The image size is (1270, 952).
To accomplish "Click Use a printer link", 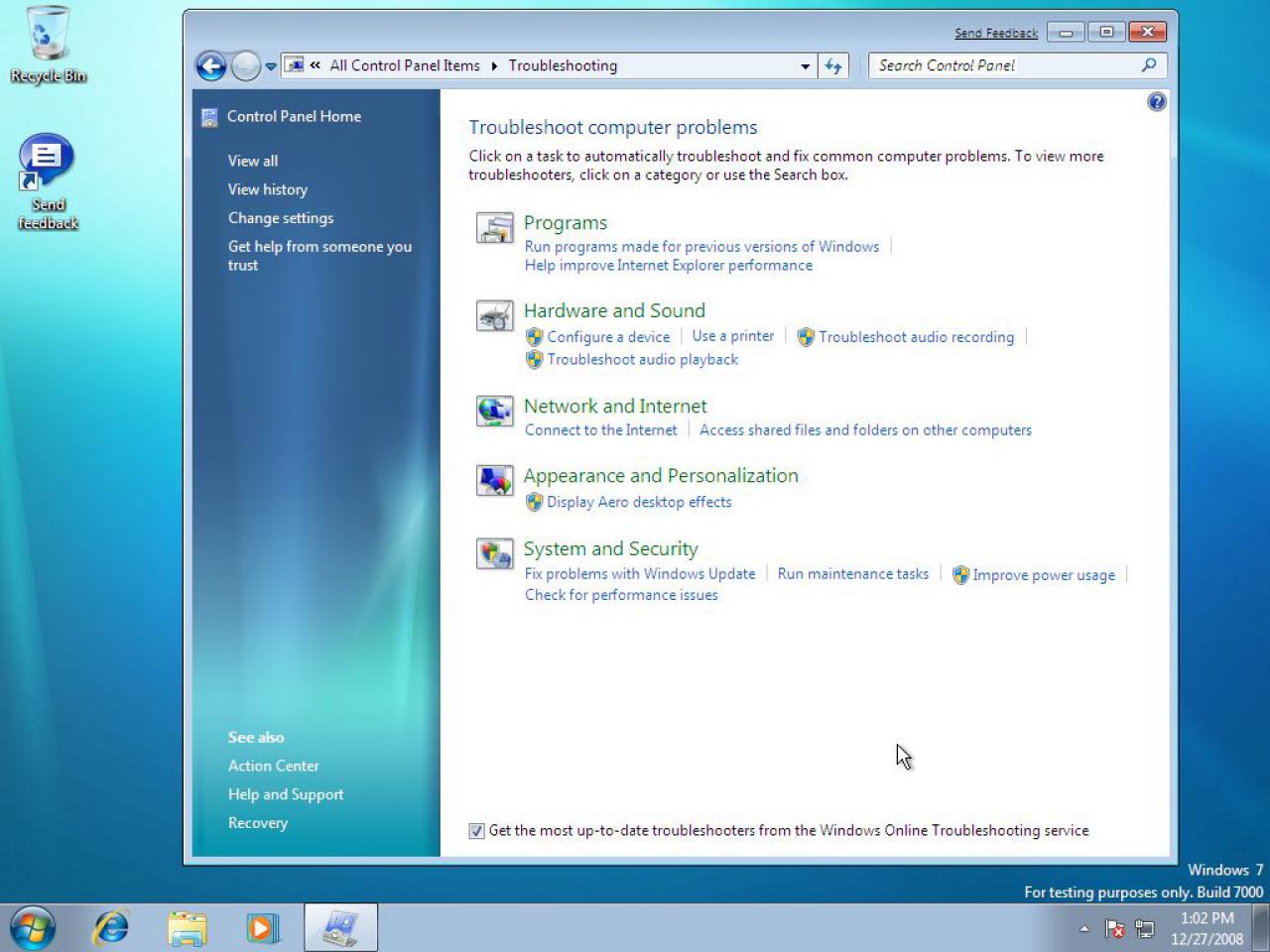I will coord(732,336).
